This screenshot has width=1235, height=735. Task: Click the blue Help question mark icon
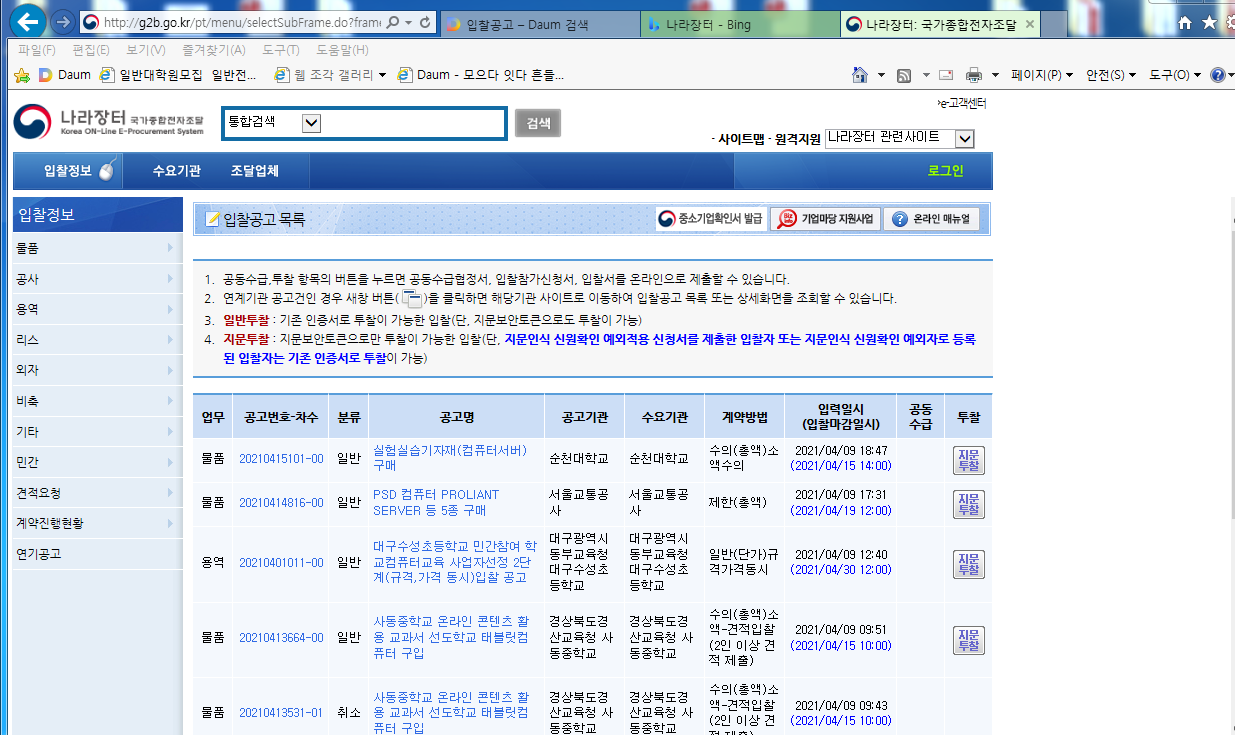tap(1217, 75)
